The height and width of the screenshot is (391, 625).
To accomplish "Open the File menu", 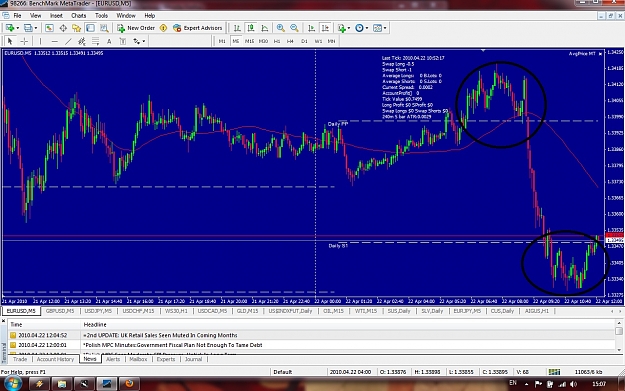I will click(18, 16).
